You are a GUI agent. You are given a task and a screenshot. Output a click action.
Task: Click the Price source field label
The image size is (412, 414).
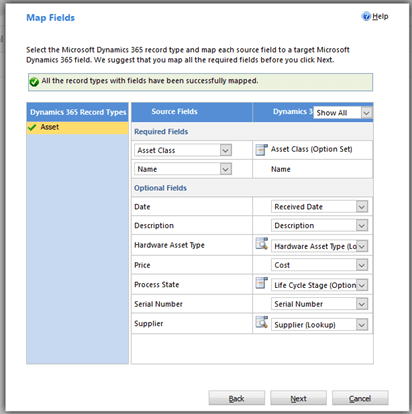pos(142,265)
